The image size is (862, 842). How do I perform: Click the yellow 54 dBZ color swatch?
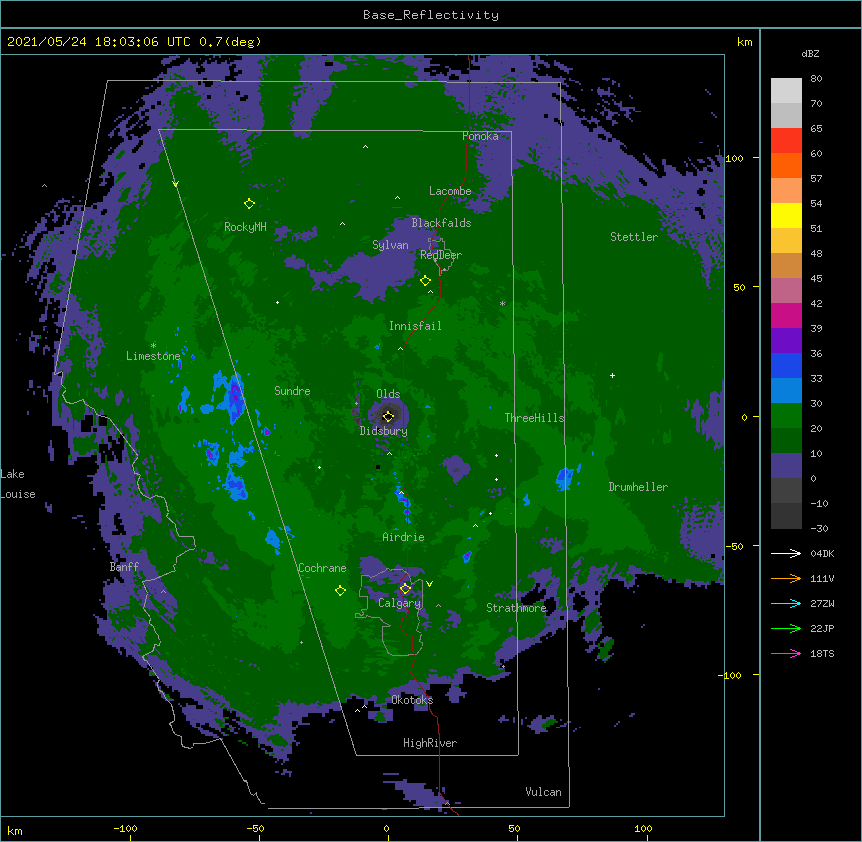tap(786, 215)
